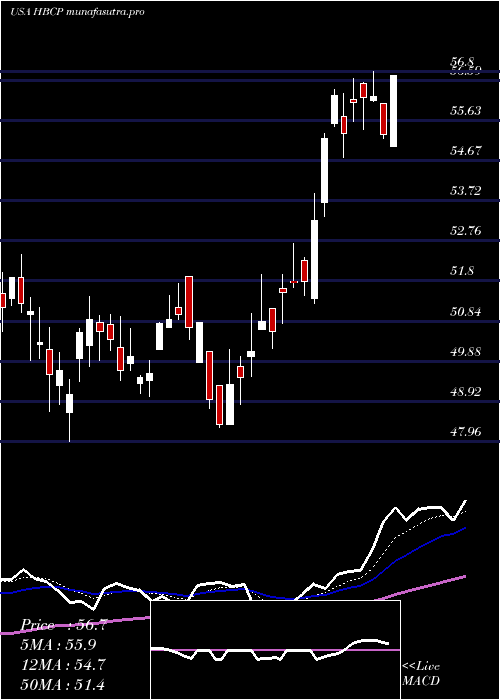Select the 49.88 price axis label

[x=466, y=351]
